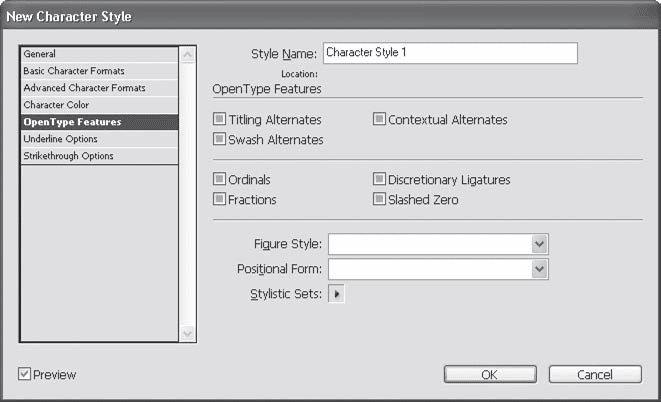The width and height of the screenshot is (661, 402).
Task: Click the category list scroll down arrow
Action: [187, 334]
